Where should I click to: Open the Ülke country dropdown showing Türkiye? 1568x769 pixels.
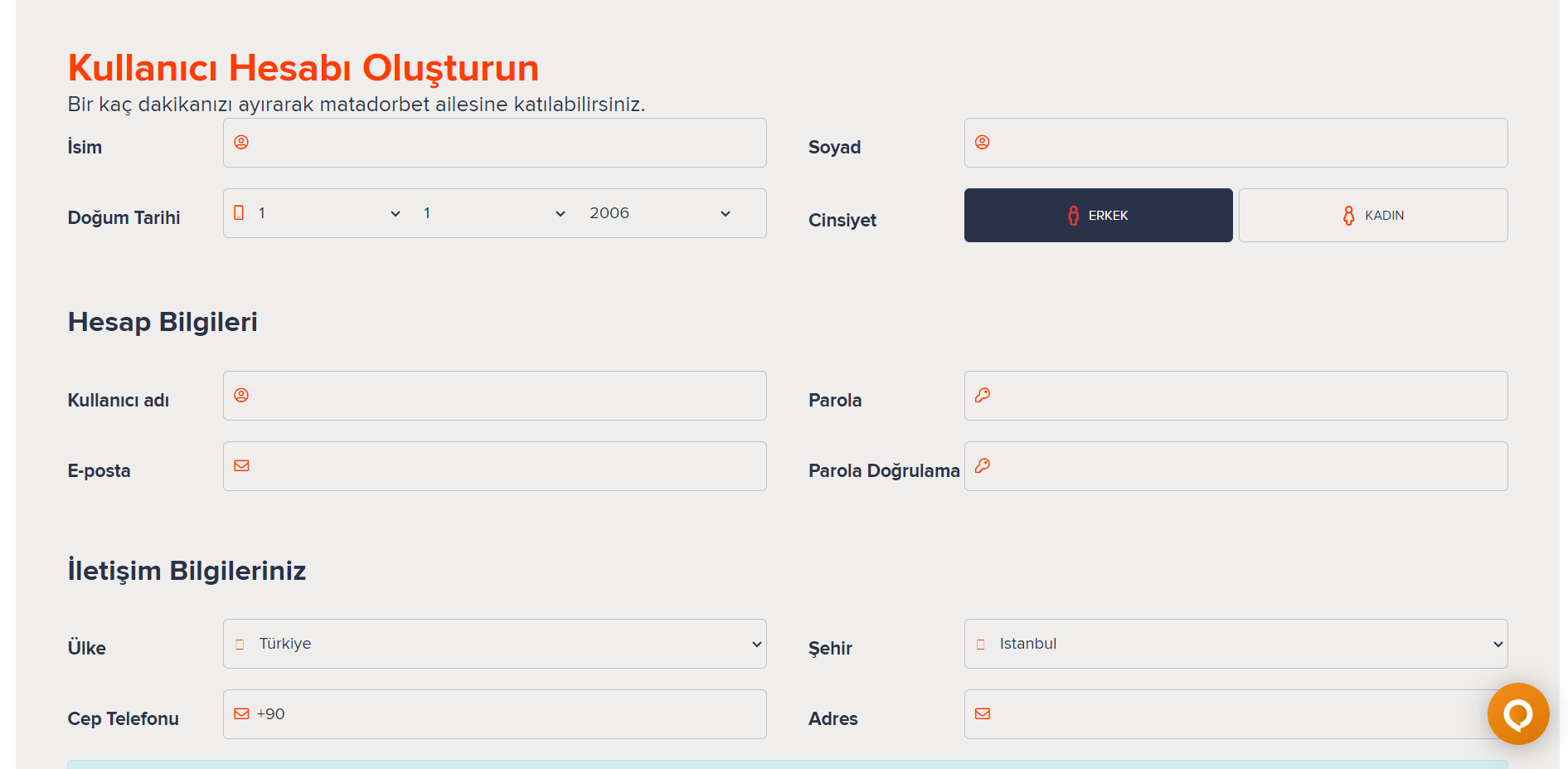point(495,644)
